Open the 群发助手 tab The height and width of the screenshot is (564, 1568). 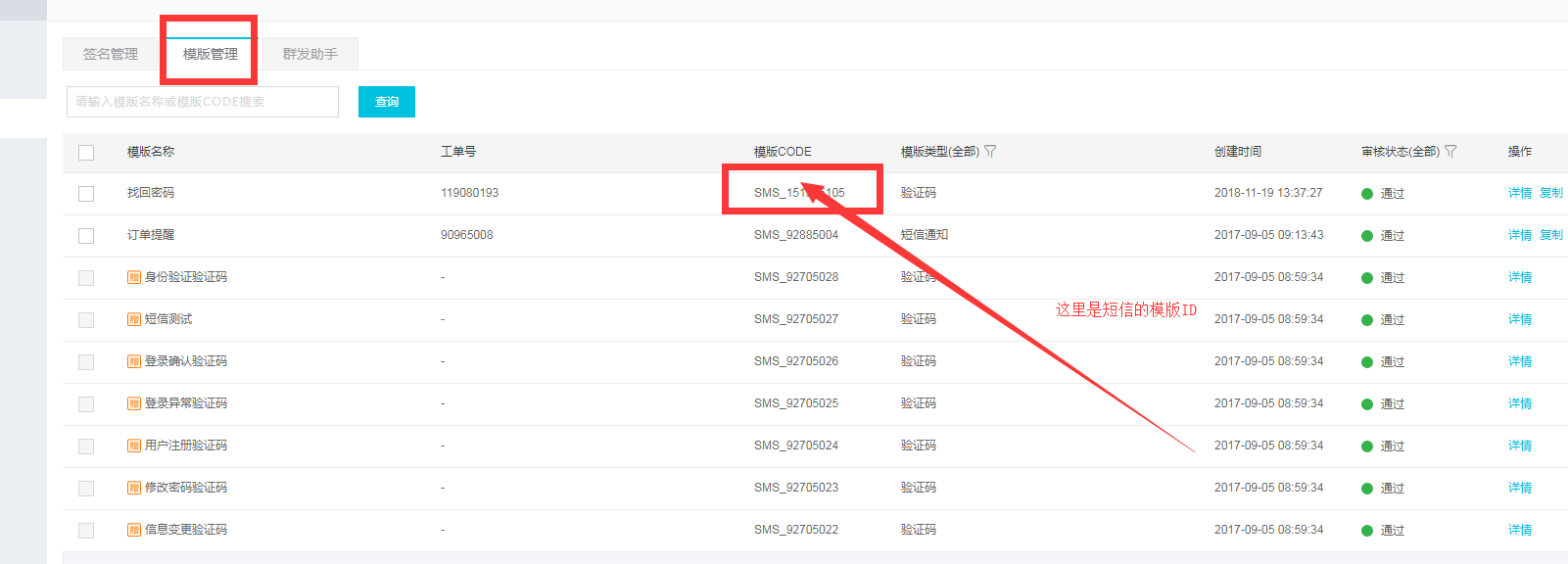(309, 54)
